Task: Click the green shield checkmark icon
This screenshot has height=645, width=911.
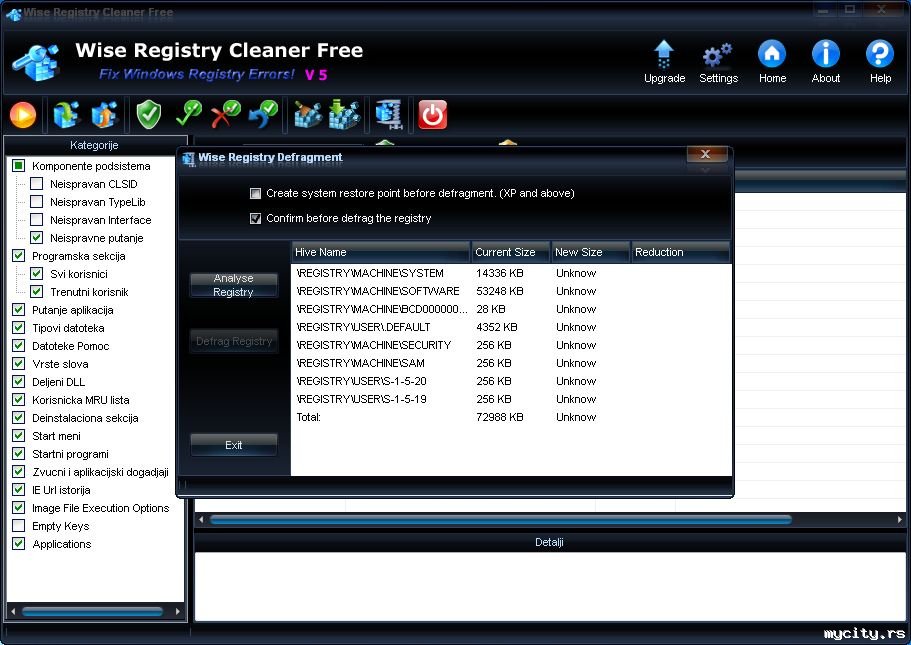Action: click(148, 114)
